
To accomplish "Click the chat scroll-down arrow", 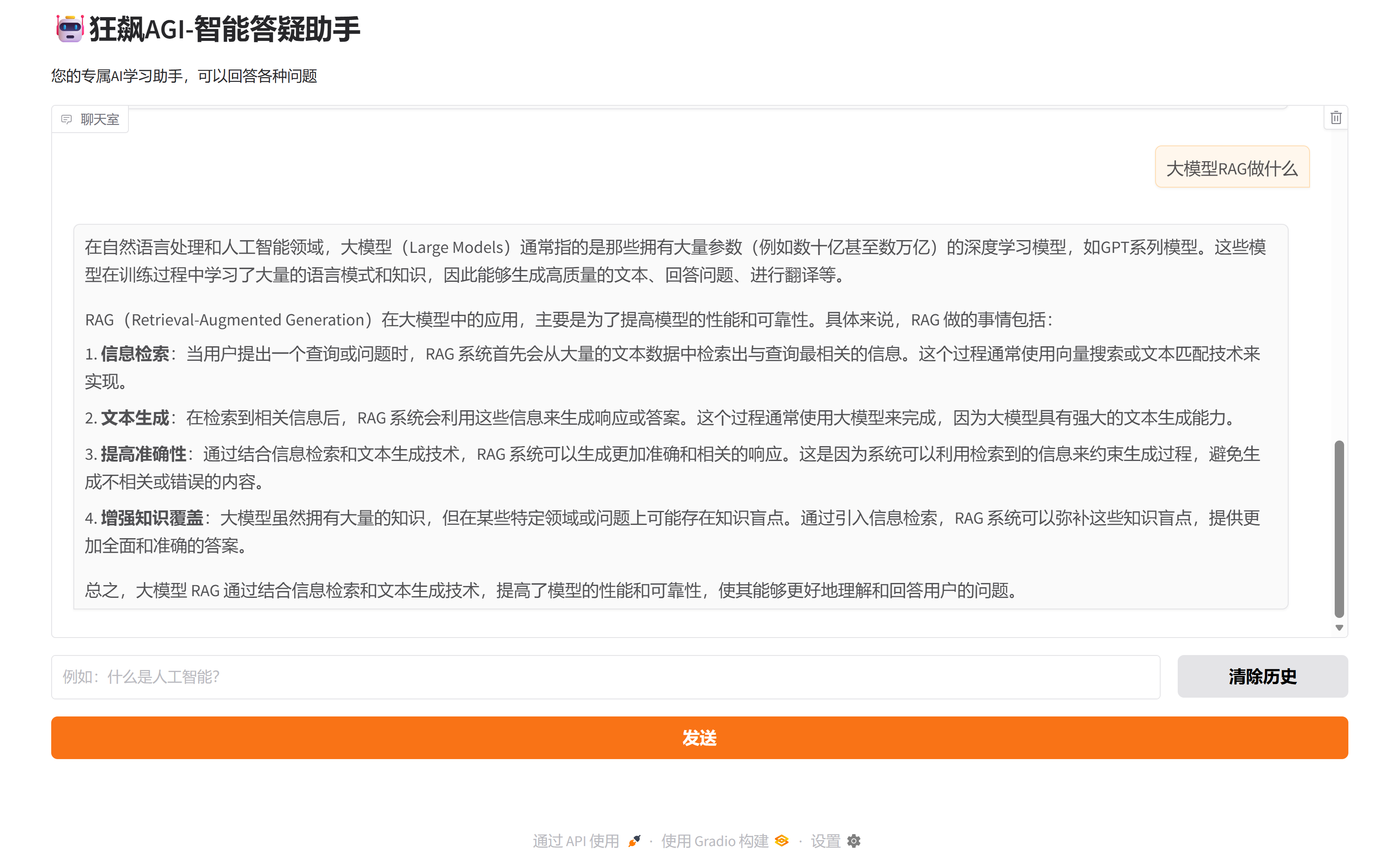I will click(1339, 627).
